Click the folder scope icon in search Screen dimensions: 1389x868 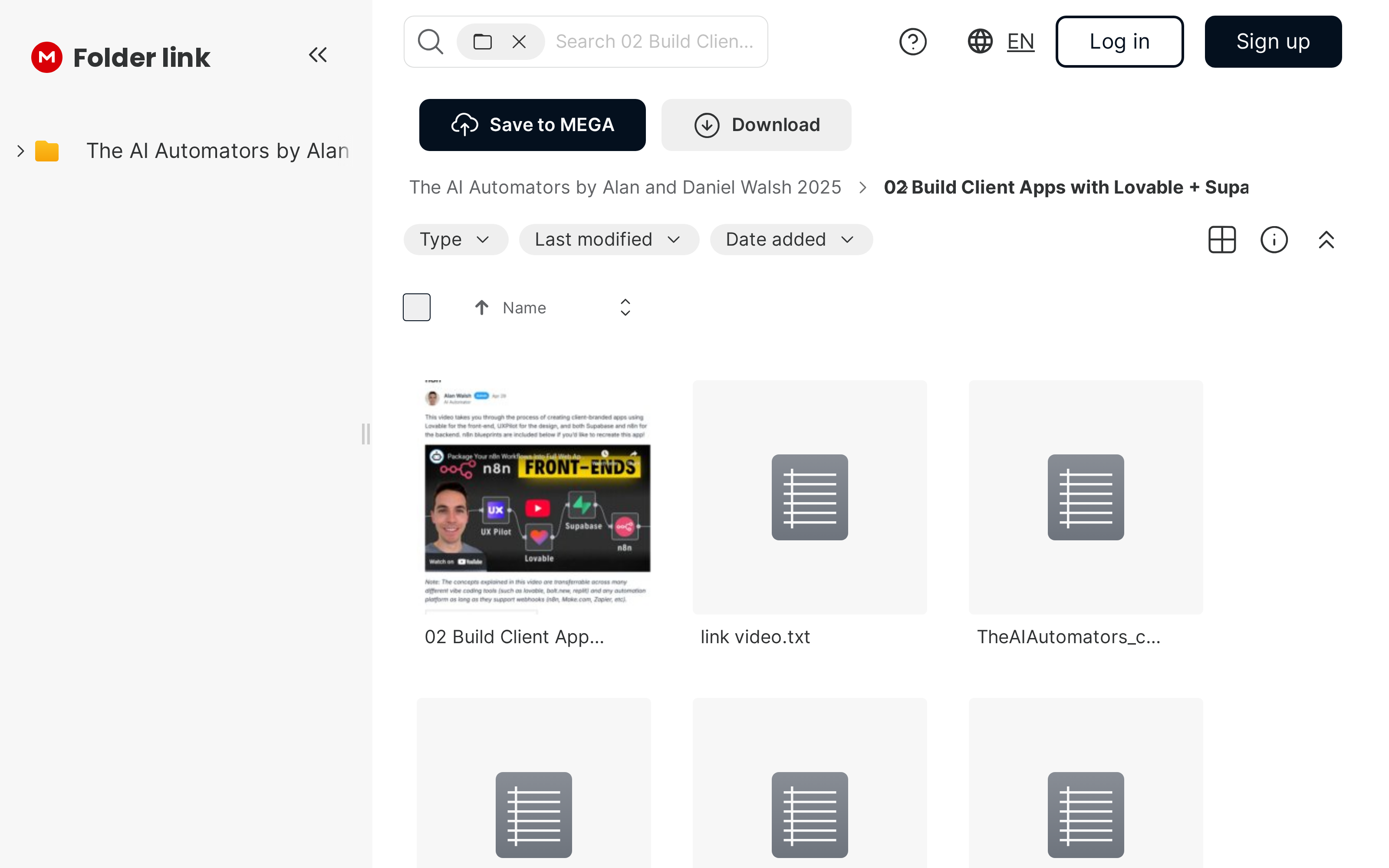[x=482, y=42]
